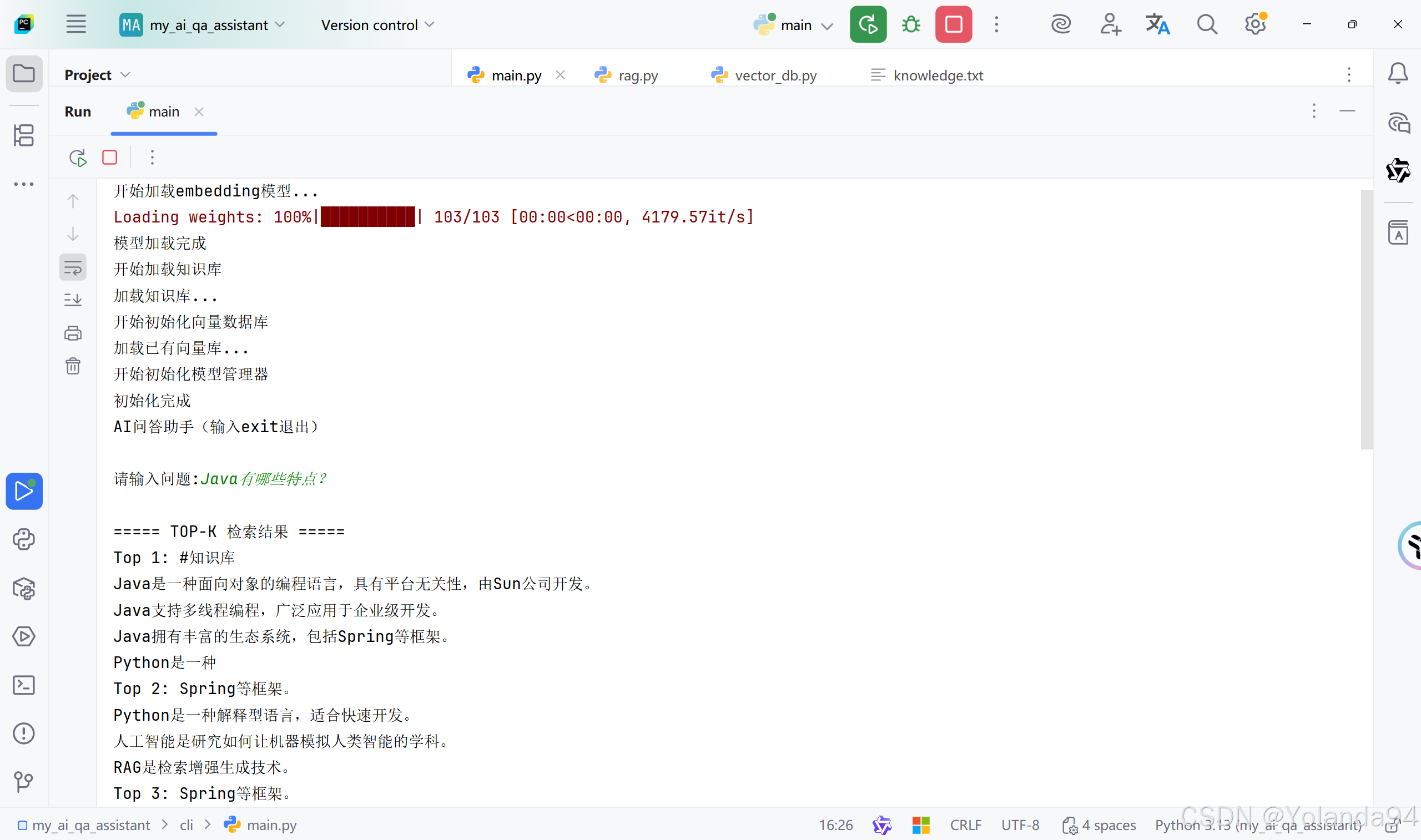1421x840 pixels.
Task: Close the main.py editor tab
Action: click(560, 75)
